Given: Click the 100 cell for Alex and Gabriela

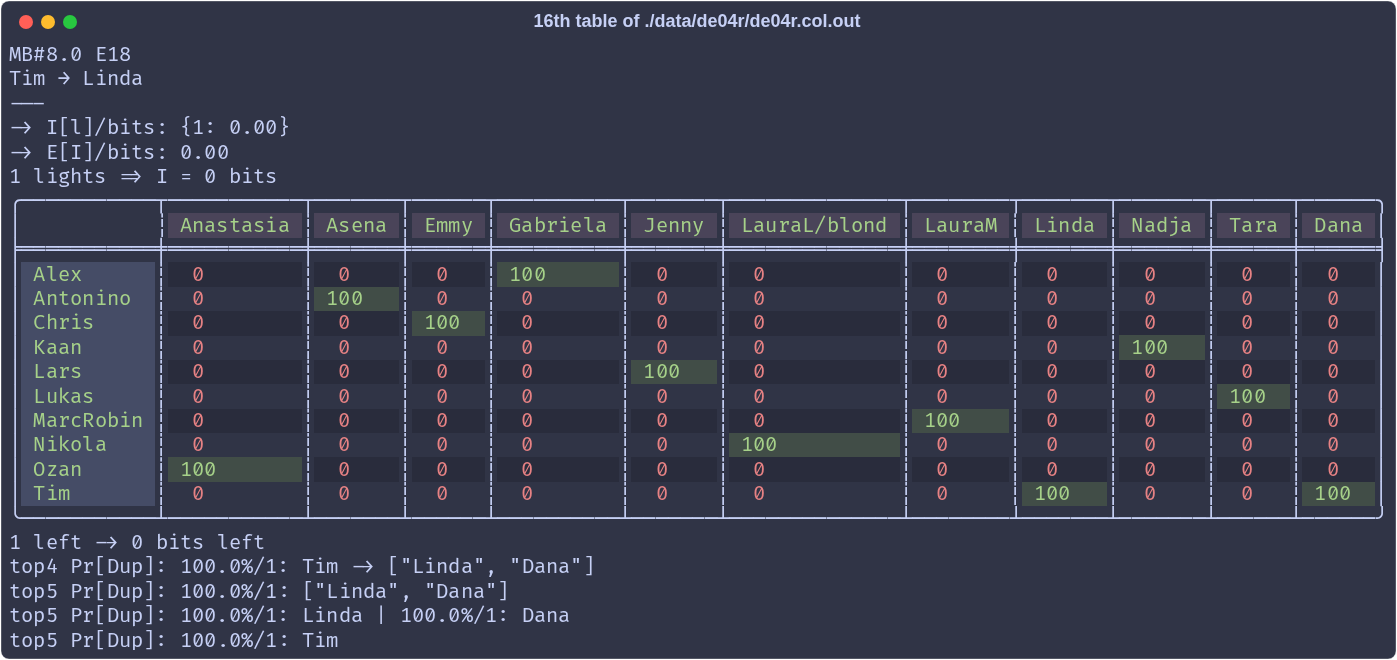Looking at the screenshot, I should [x=558, y=274].
